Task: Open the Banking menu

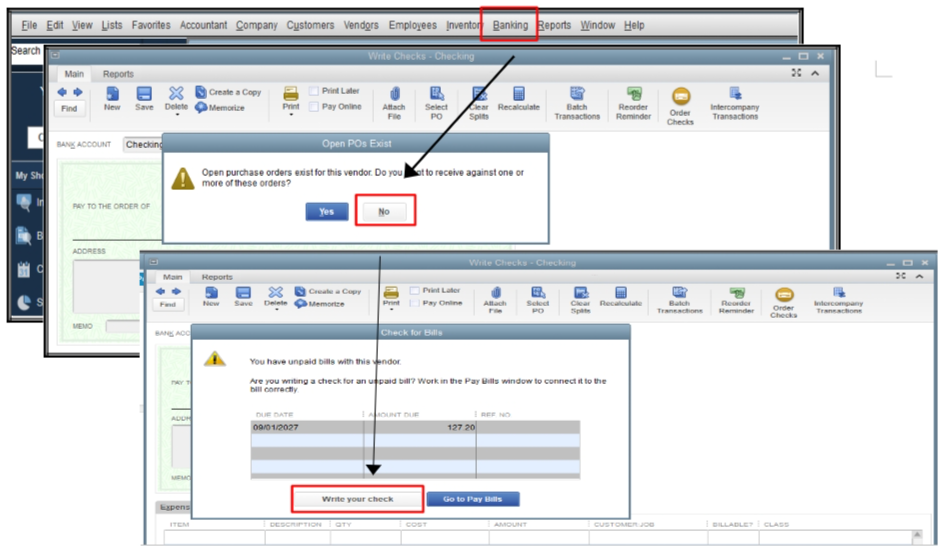Action: (x=510, y=25)
